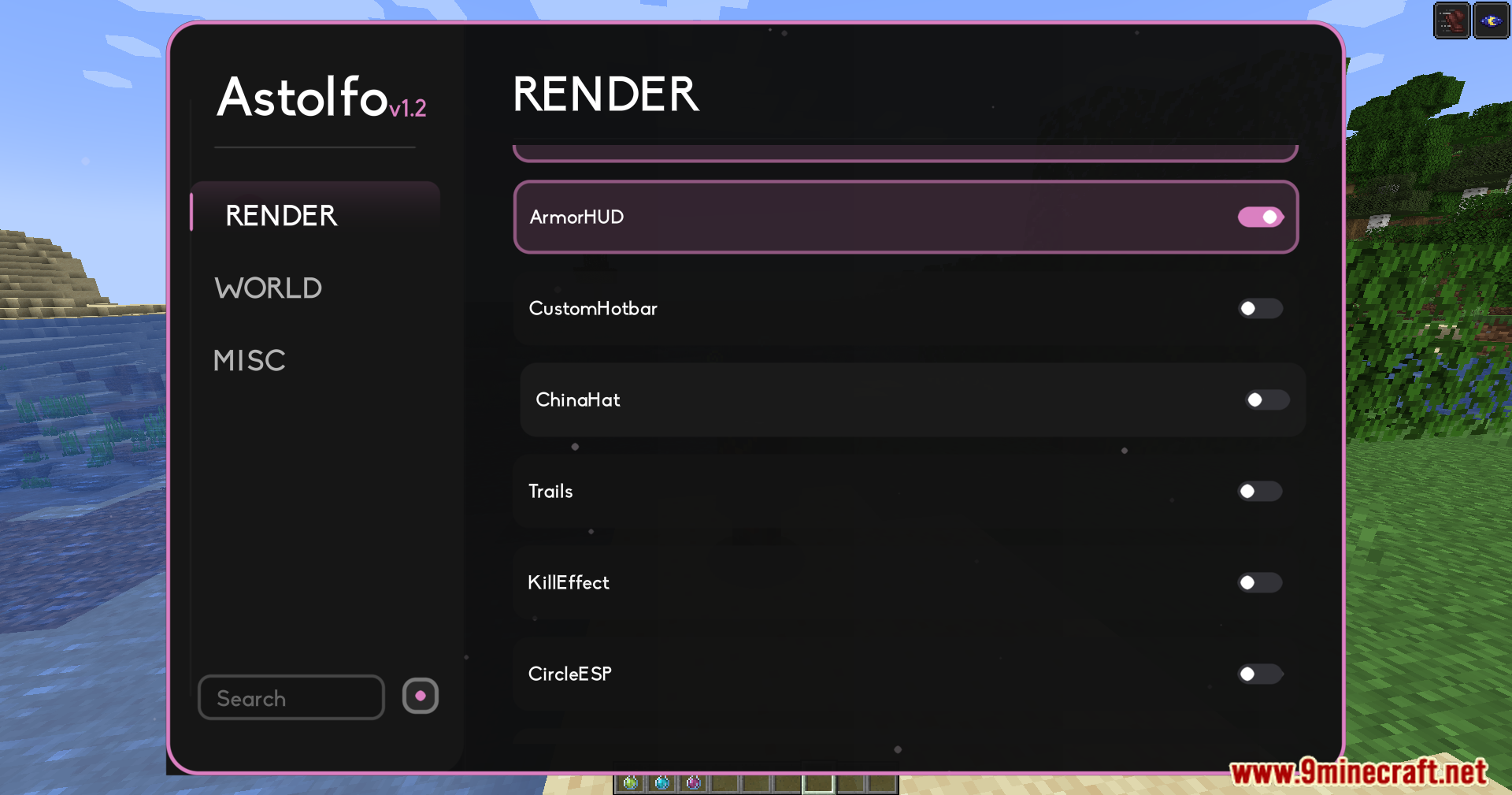
Task: Click the highlighted empty hotbar slot
Action: click(818, 784)
